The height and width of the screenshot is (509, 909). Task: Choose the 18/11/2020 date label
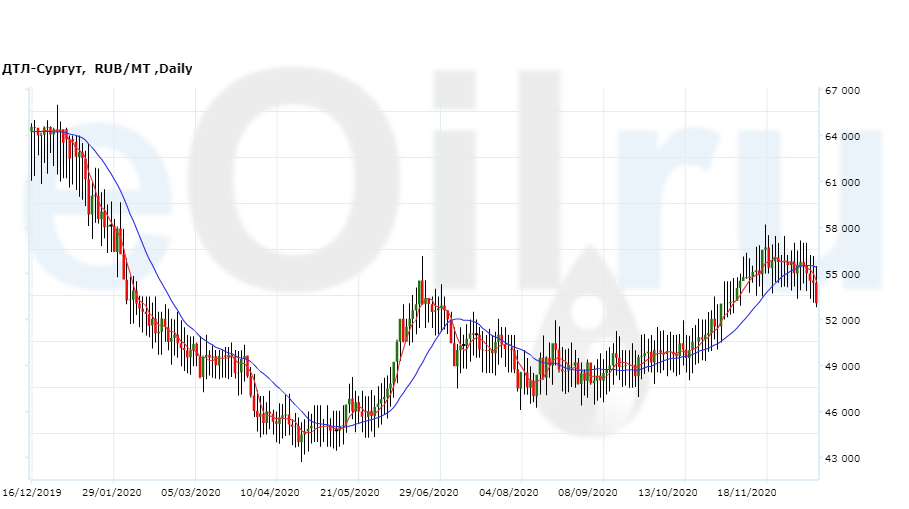pos(747,492)
